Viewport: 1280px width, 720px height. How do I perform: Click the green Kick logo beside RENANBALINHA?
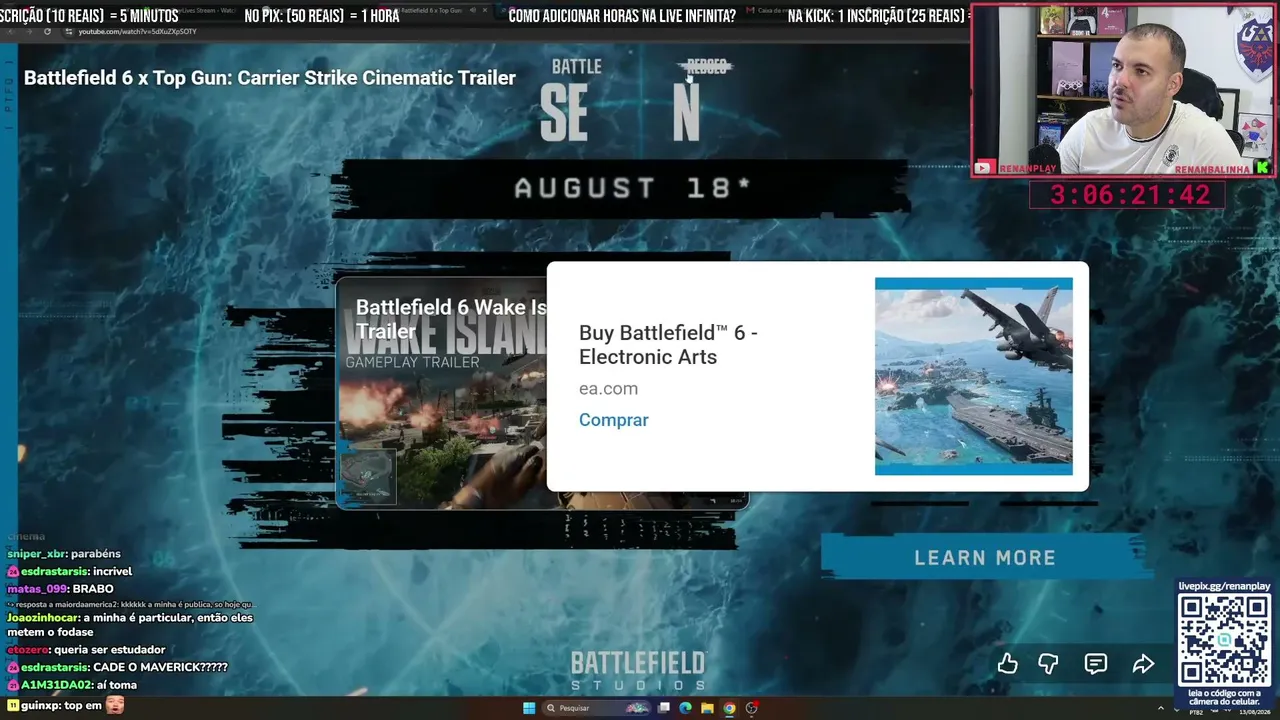click(1262, 167)
